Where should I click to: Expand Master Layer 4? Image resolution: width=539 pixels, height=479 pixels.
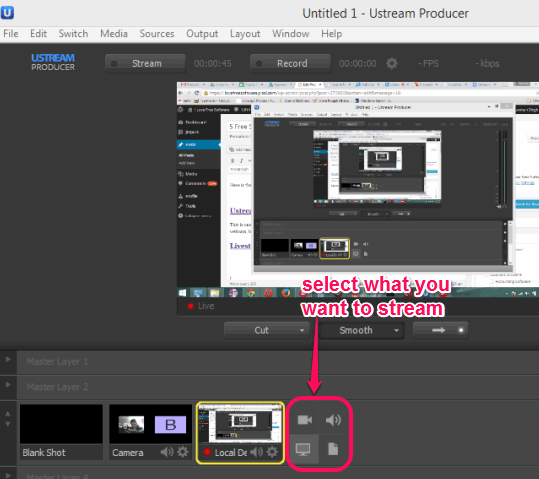[8, 475]
